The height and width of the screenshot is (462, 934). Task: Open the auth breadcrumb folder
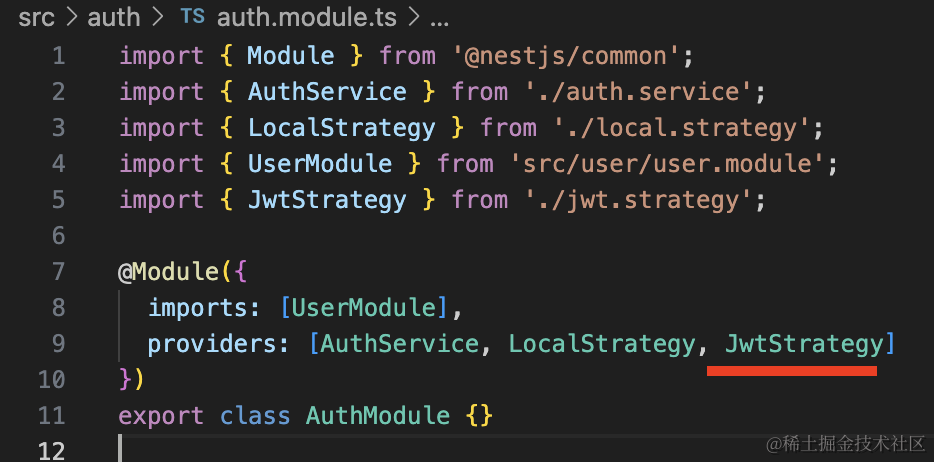(114, 16)
